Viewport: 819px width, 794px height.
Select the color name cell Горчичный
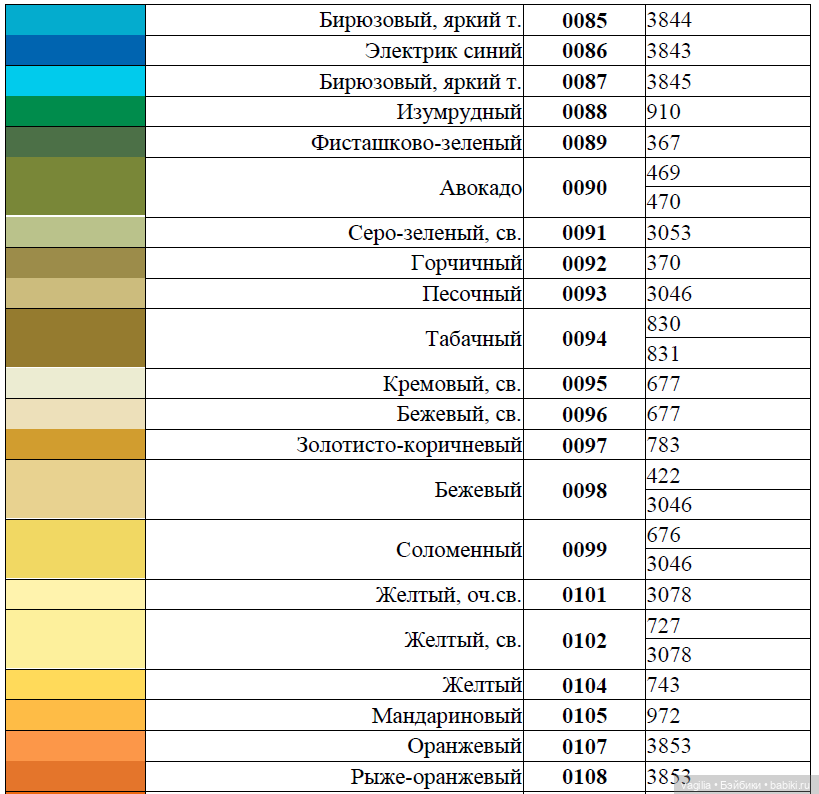[x=466, y=263]
